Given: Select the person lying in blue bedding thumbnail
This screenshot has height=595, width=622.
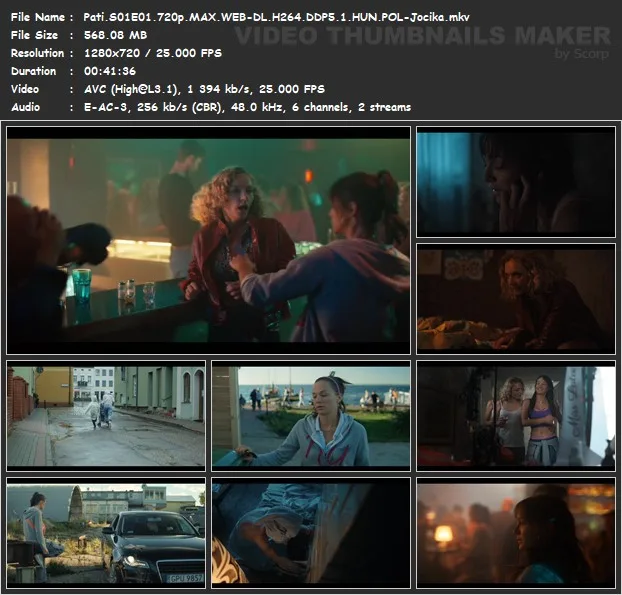Looking at the screenshot, I should (311, 533).
